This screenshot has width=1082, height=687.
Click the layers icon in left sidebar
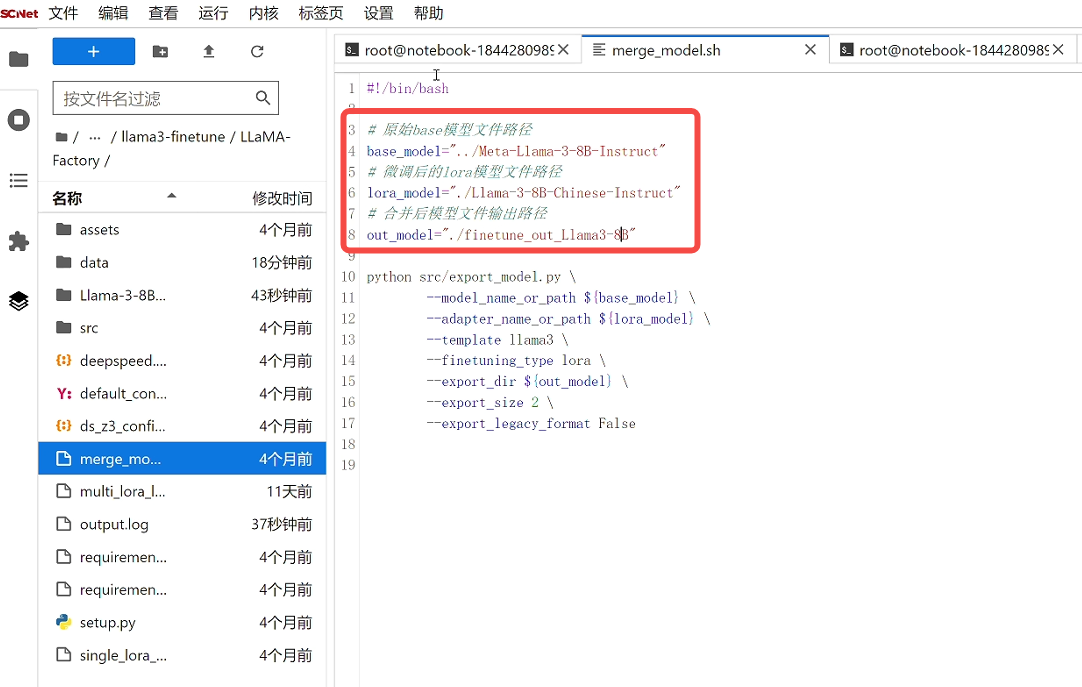[18, 301]
